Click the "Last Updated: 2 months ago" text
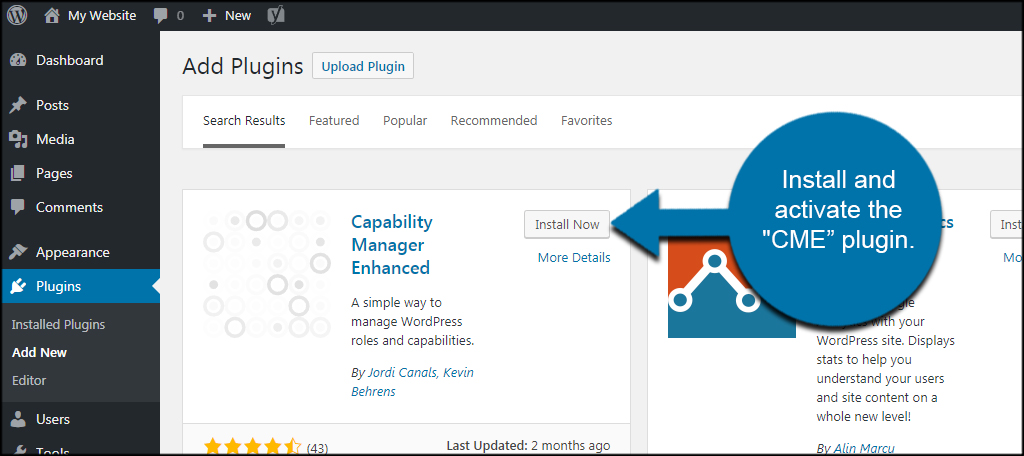The height and width of the screenshot is (456, 1024). click(528, 445)
